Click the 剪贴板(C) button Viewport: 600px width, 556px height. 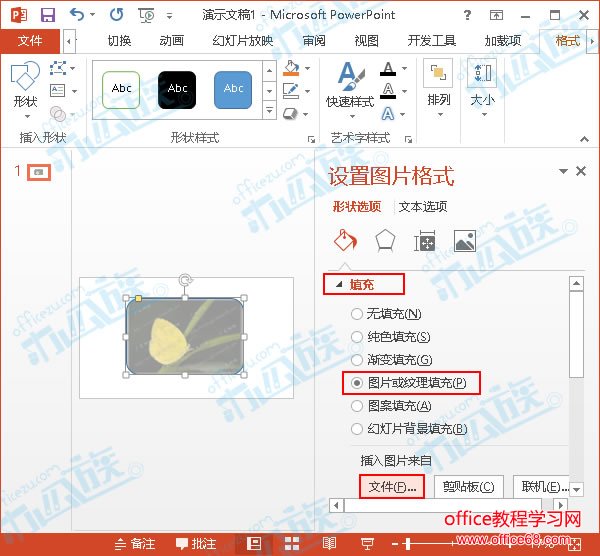[468, 486]
